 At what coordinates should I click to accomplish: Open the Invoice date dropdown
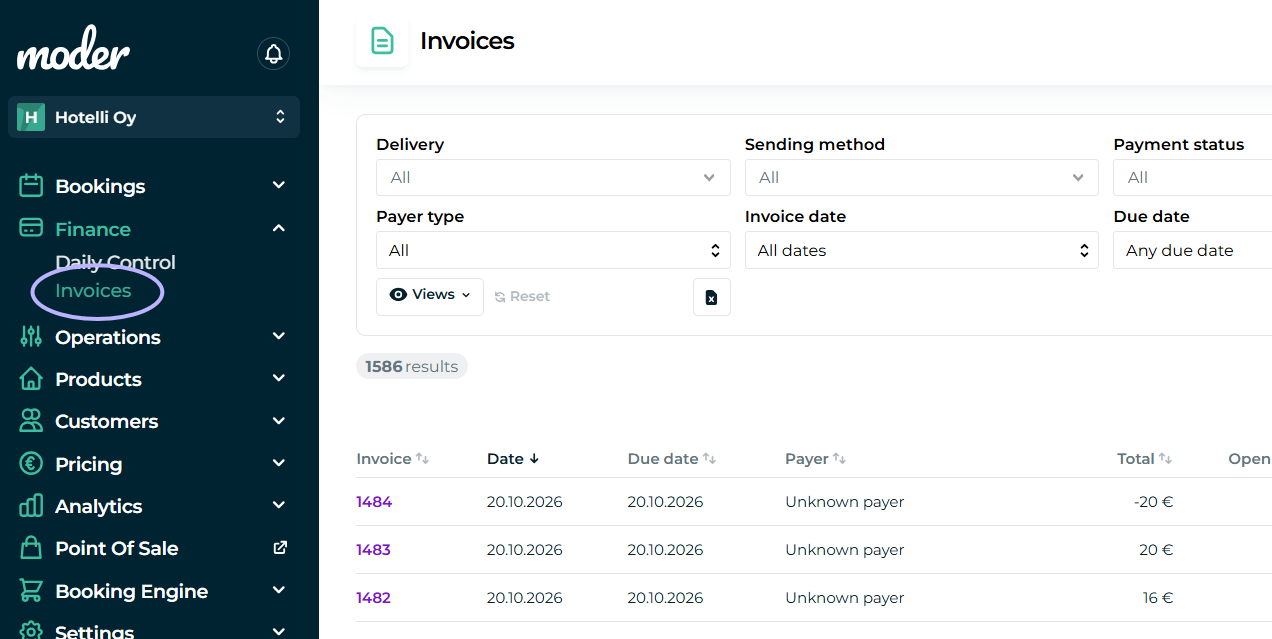922,250
